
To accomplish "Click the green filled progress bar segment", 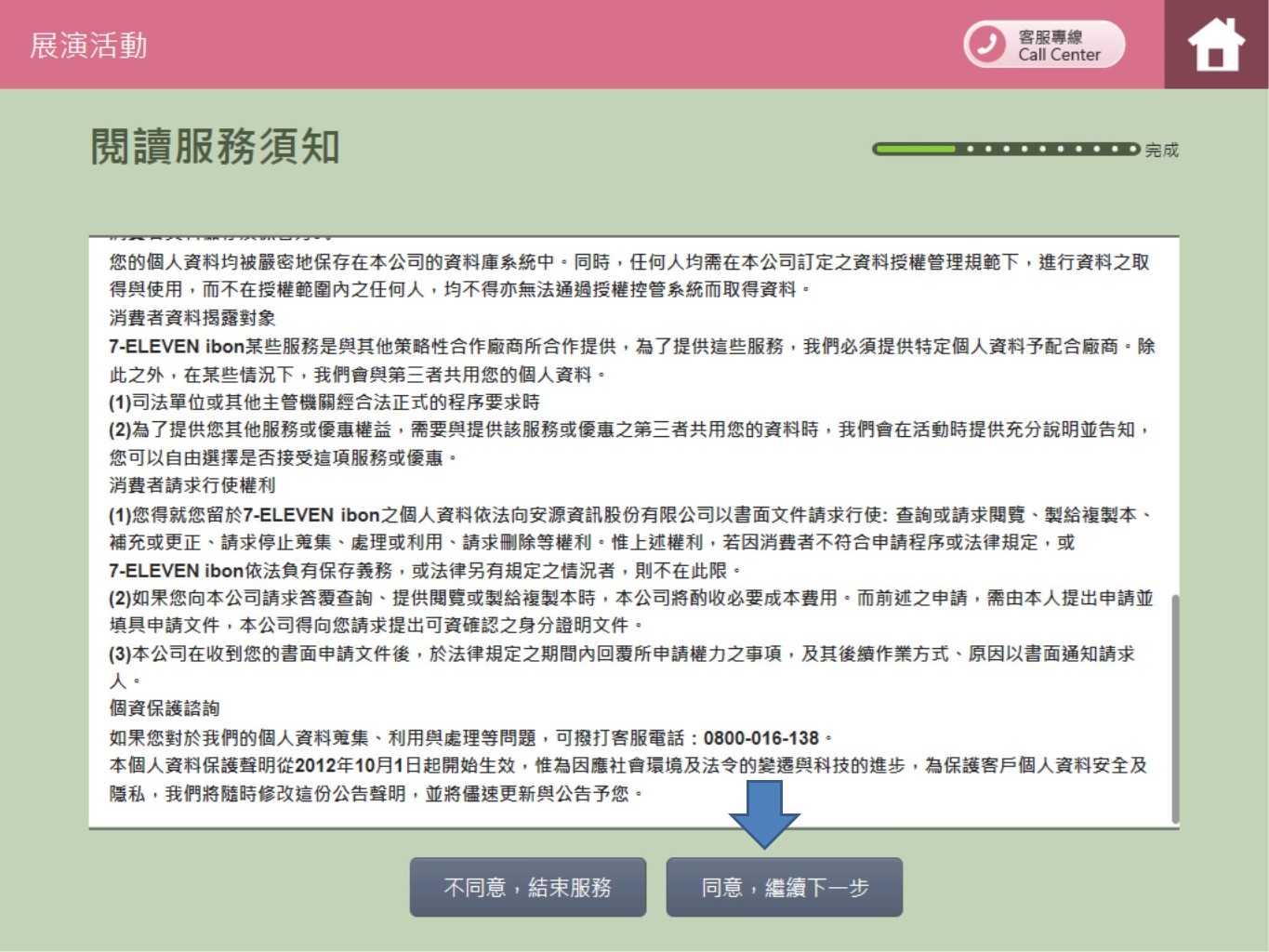I will coord(915,149).
